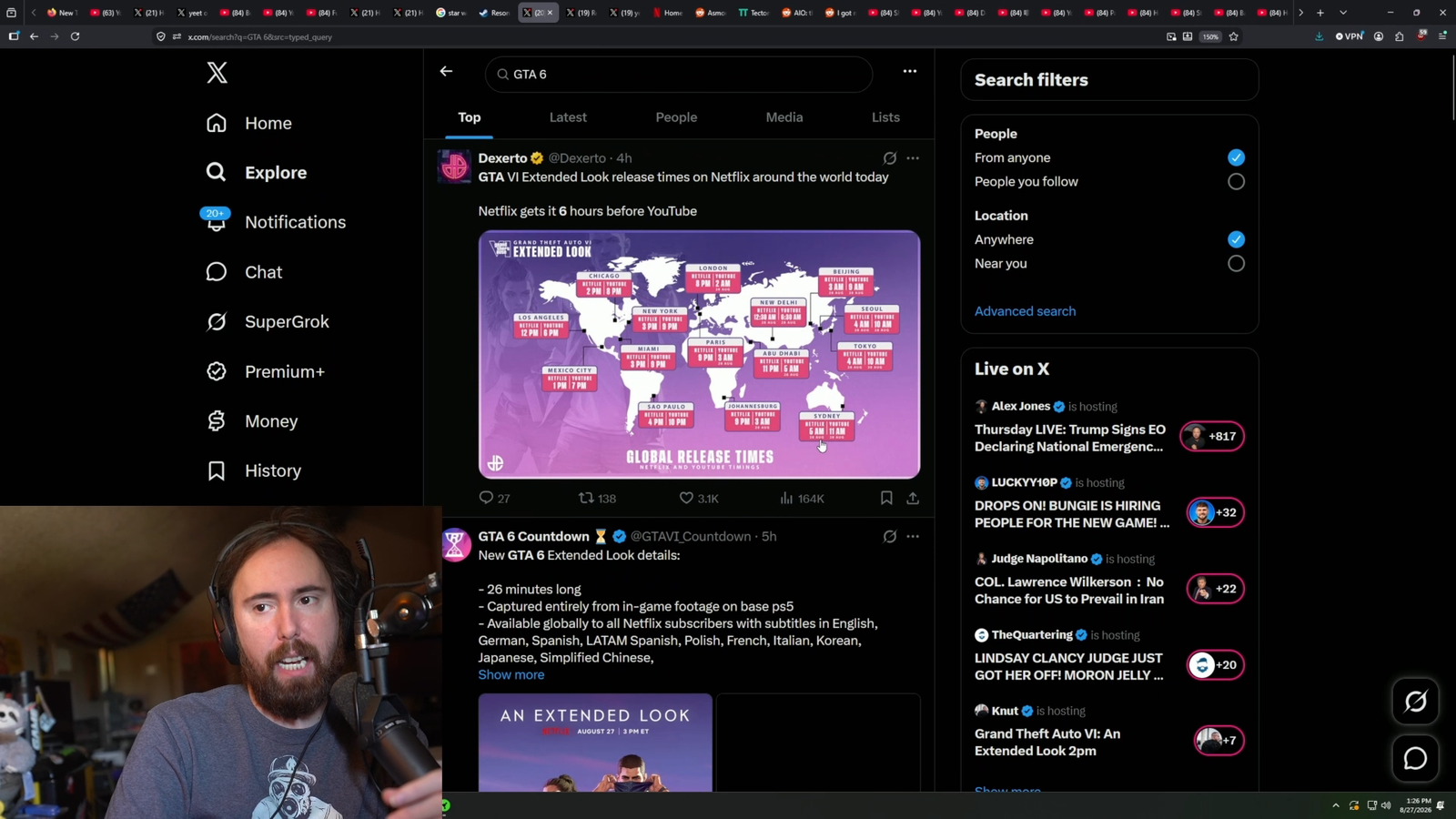Like the Dexerto post
This screenshot has width=1456, height=819.
point(699,498)
